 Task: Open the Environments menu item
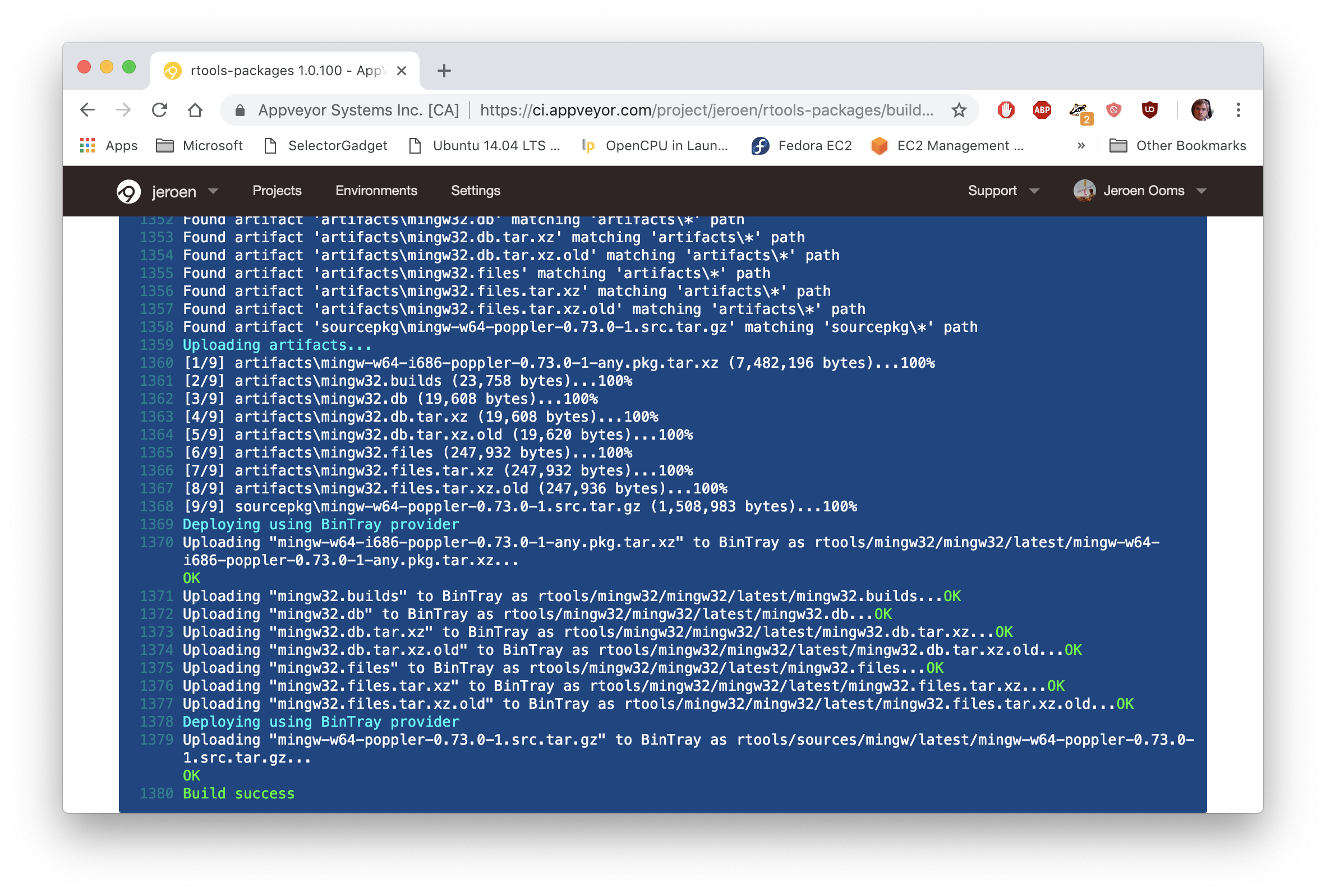click(376, 191)
